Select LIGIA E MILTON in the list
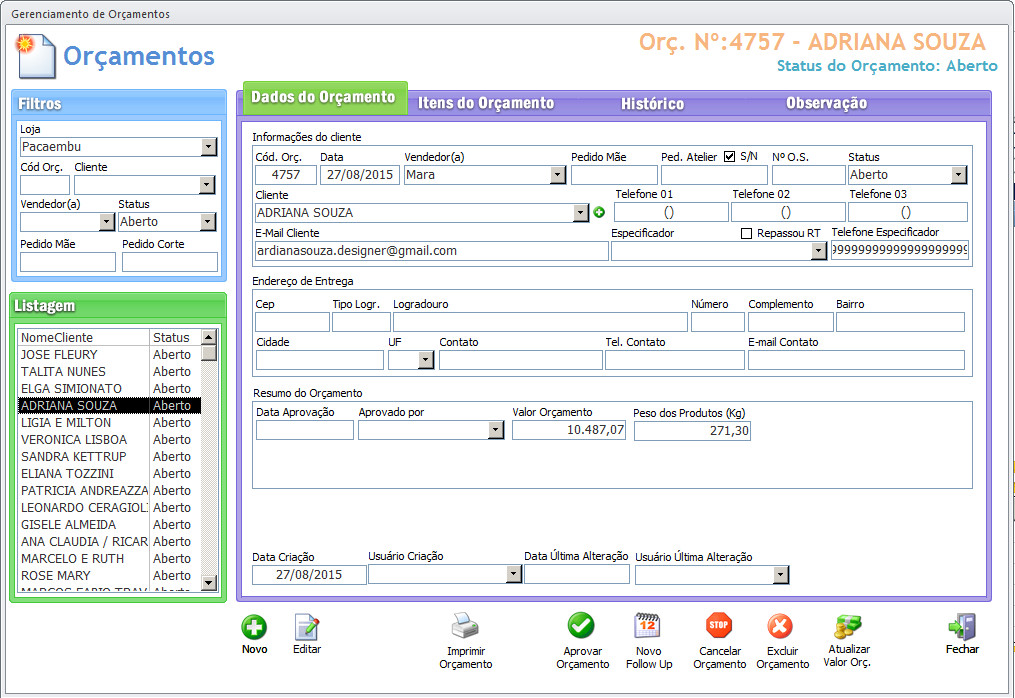 [109, 422]
